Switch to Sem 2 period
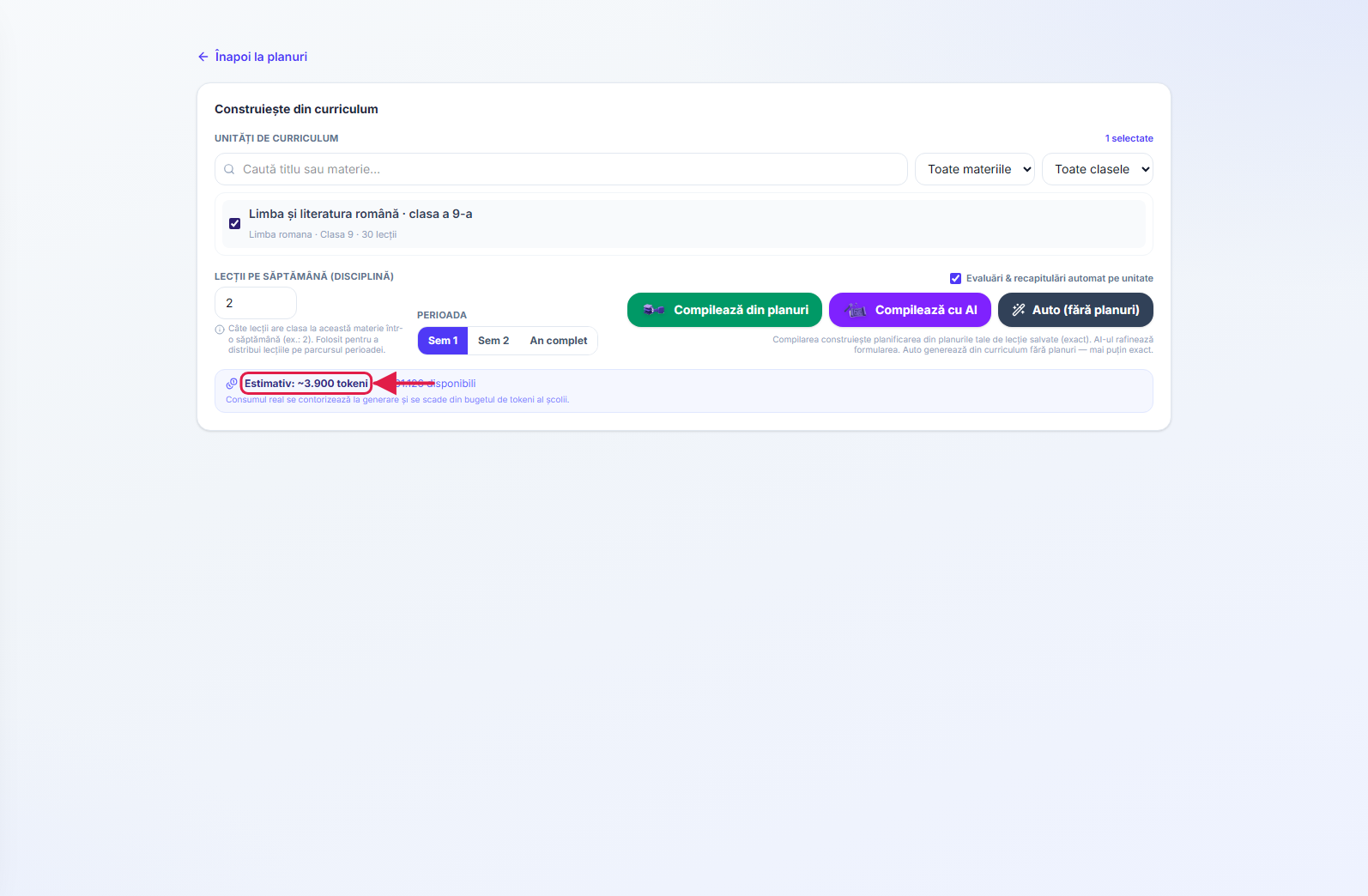The width and height of the screenshot is (1368, 896). [x=493, y=341]
